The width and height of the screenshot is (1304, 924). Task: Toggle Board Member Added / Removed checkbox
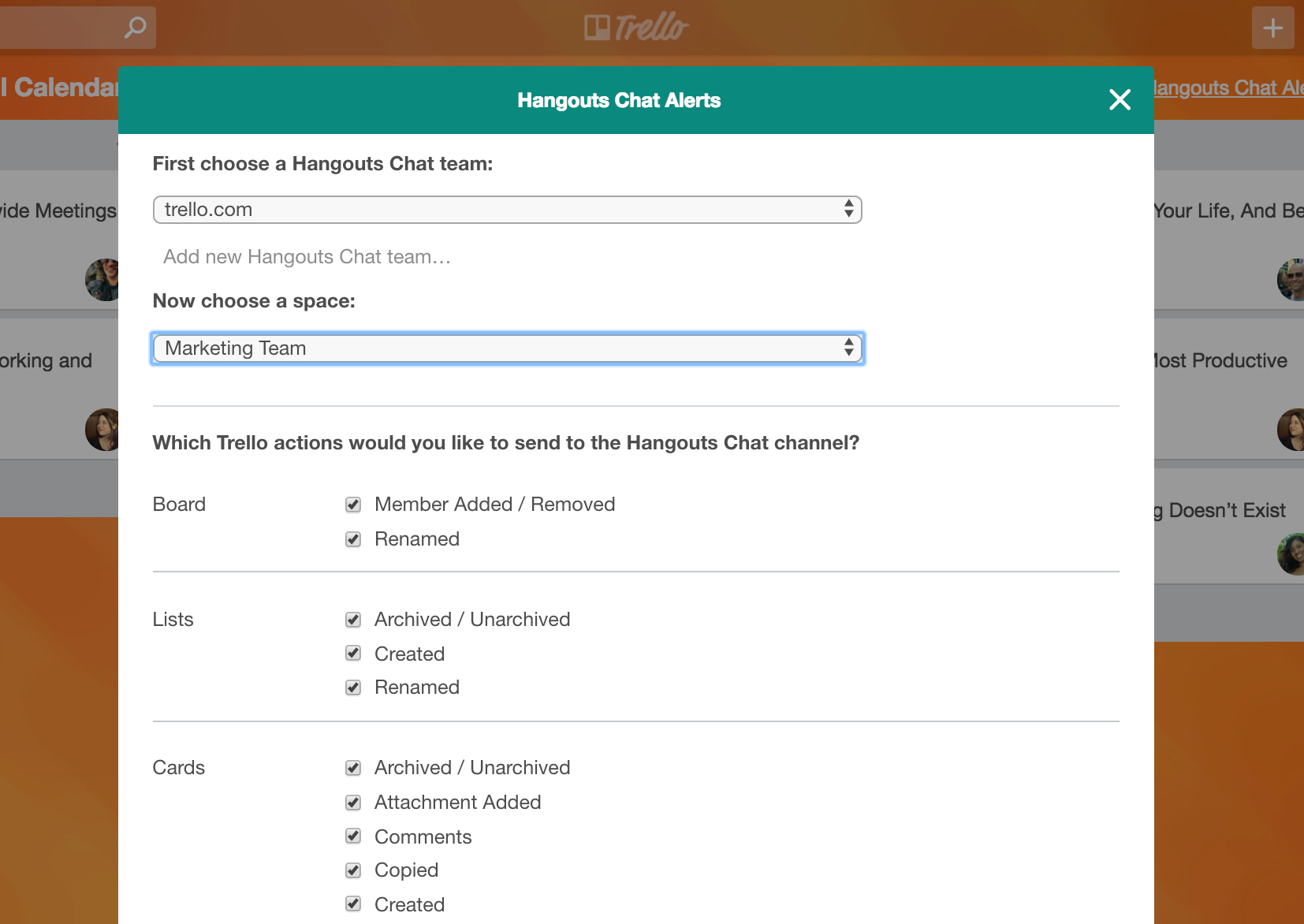coord(353,505)
